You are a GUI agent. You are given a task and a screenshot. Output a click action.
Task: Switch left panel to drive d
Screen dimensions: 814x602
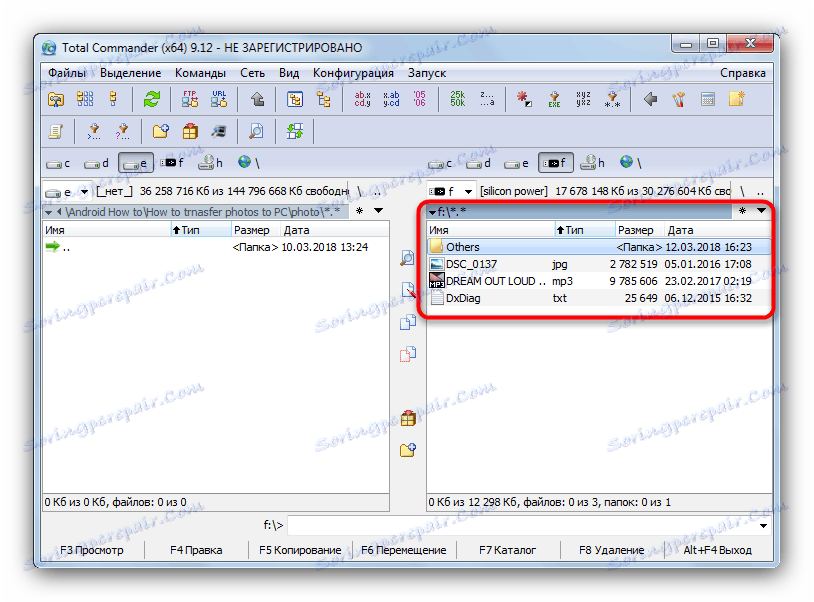(97, 163)
